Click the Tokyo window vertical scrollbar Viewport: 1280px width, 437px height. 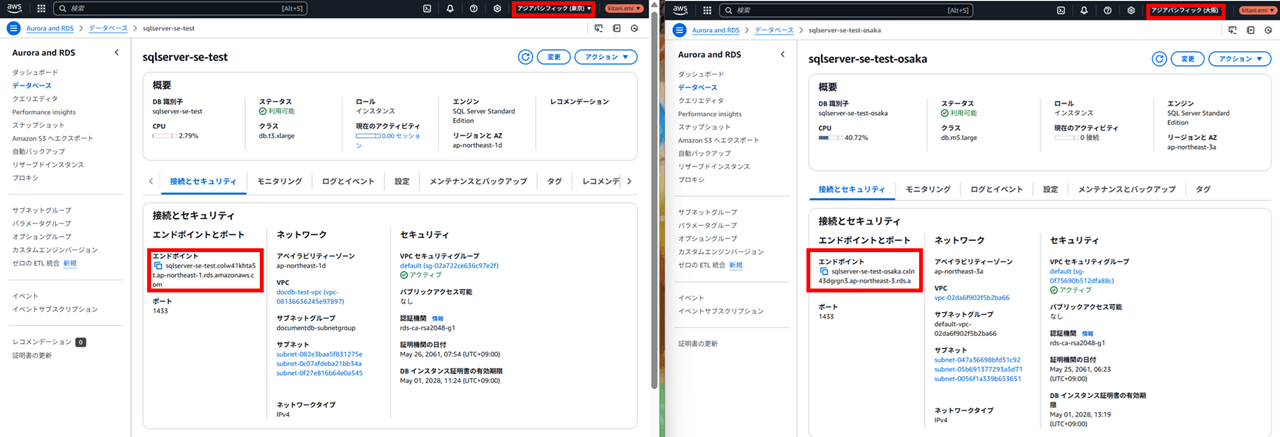point(654,200)
